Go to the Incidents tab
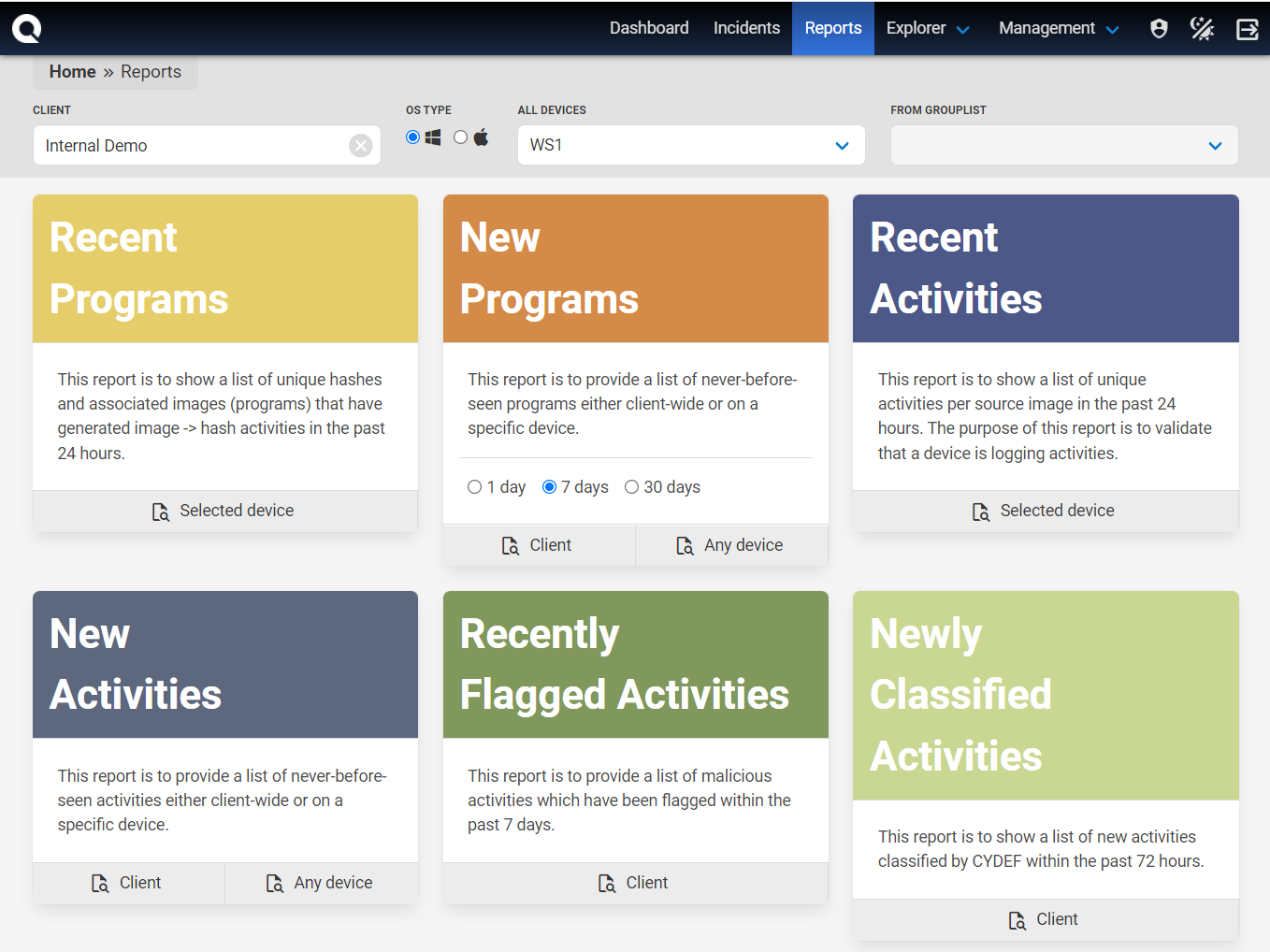 pos(745,28)
